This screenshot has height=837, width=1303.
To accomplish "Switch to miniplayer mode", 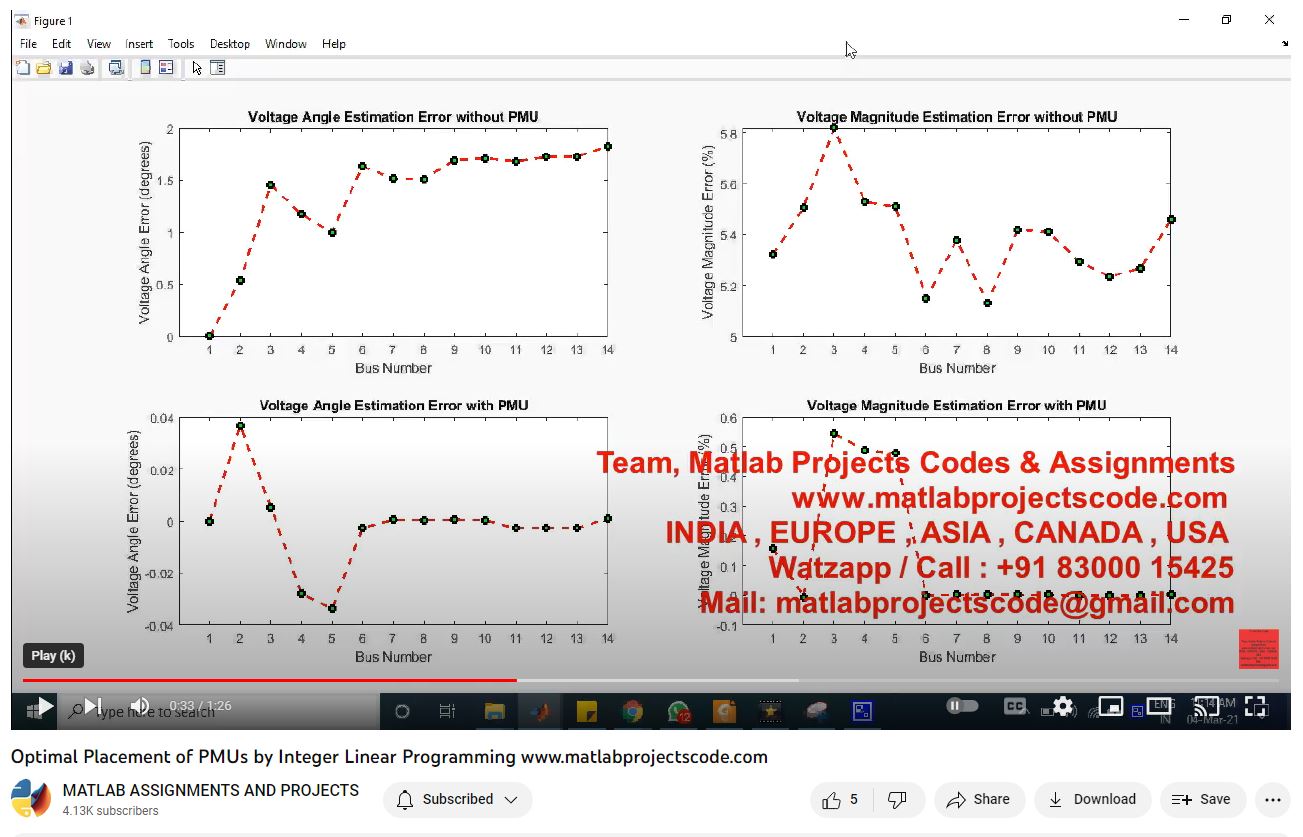I will (1111, 706).
